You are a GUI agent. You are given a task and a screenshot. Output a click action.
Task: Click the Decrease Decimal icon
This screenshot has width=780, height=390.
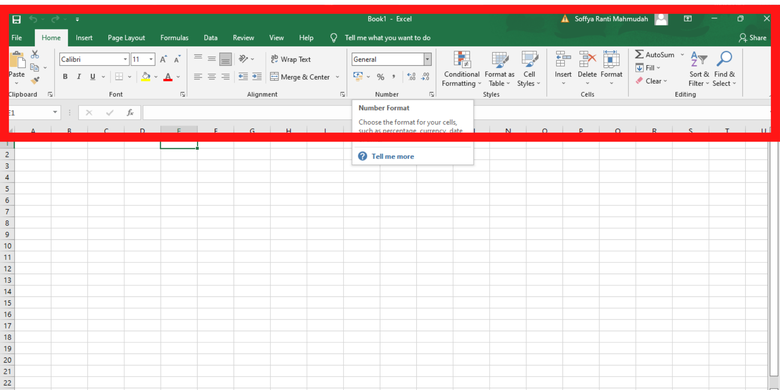[425, 77]
